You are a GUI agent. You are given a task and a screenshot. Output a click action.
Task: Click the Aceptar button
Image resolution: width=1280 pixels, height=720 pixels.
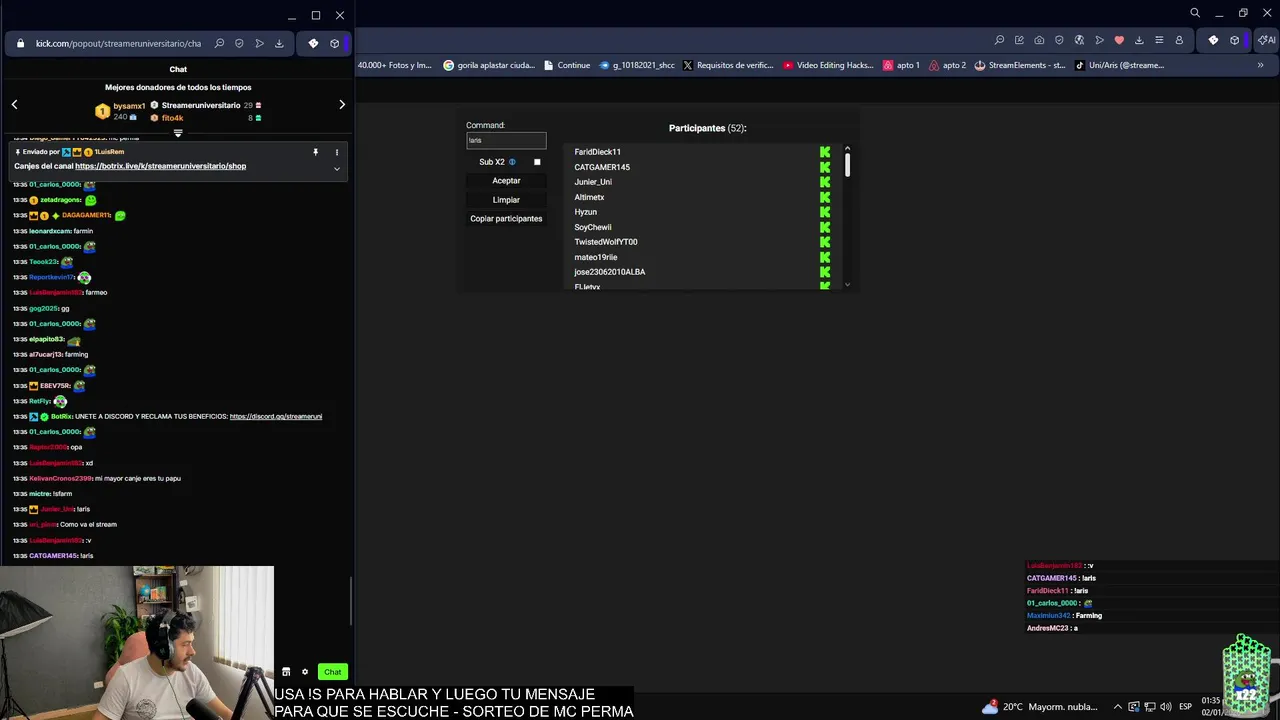pyautogui.click(x=506, y=181)
